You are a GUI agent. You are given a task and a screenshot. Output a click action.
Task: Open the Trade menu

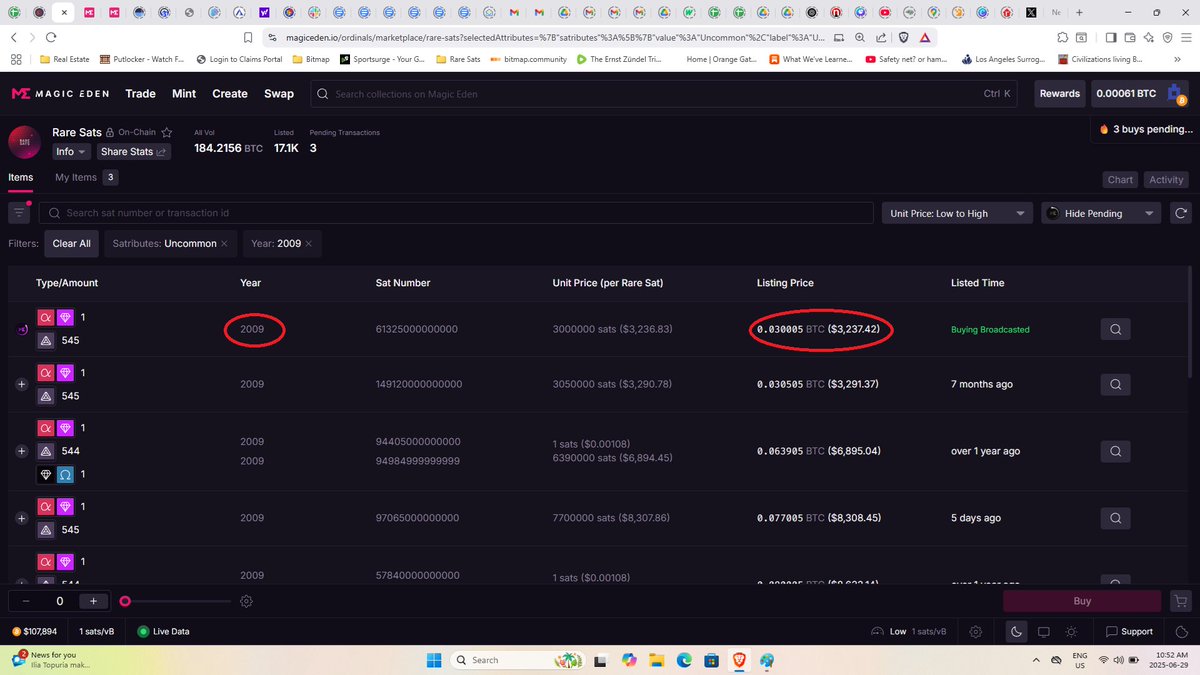[x=140, y=93]
